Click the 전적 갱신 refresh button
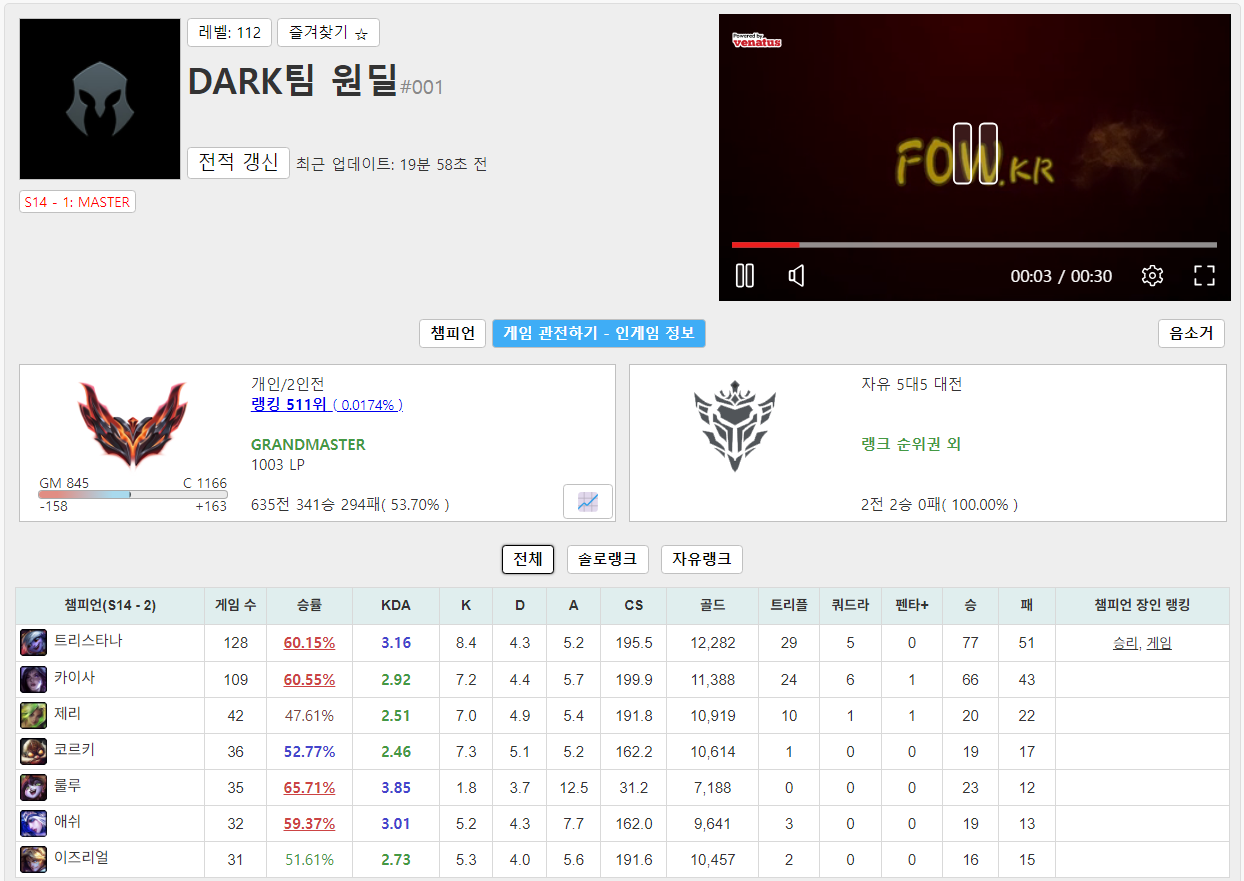This screenshot has height=881, width=1244. (x=238, y=162)
